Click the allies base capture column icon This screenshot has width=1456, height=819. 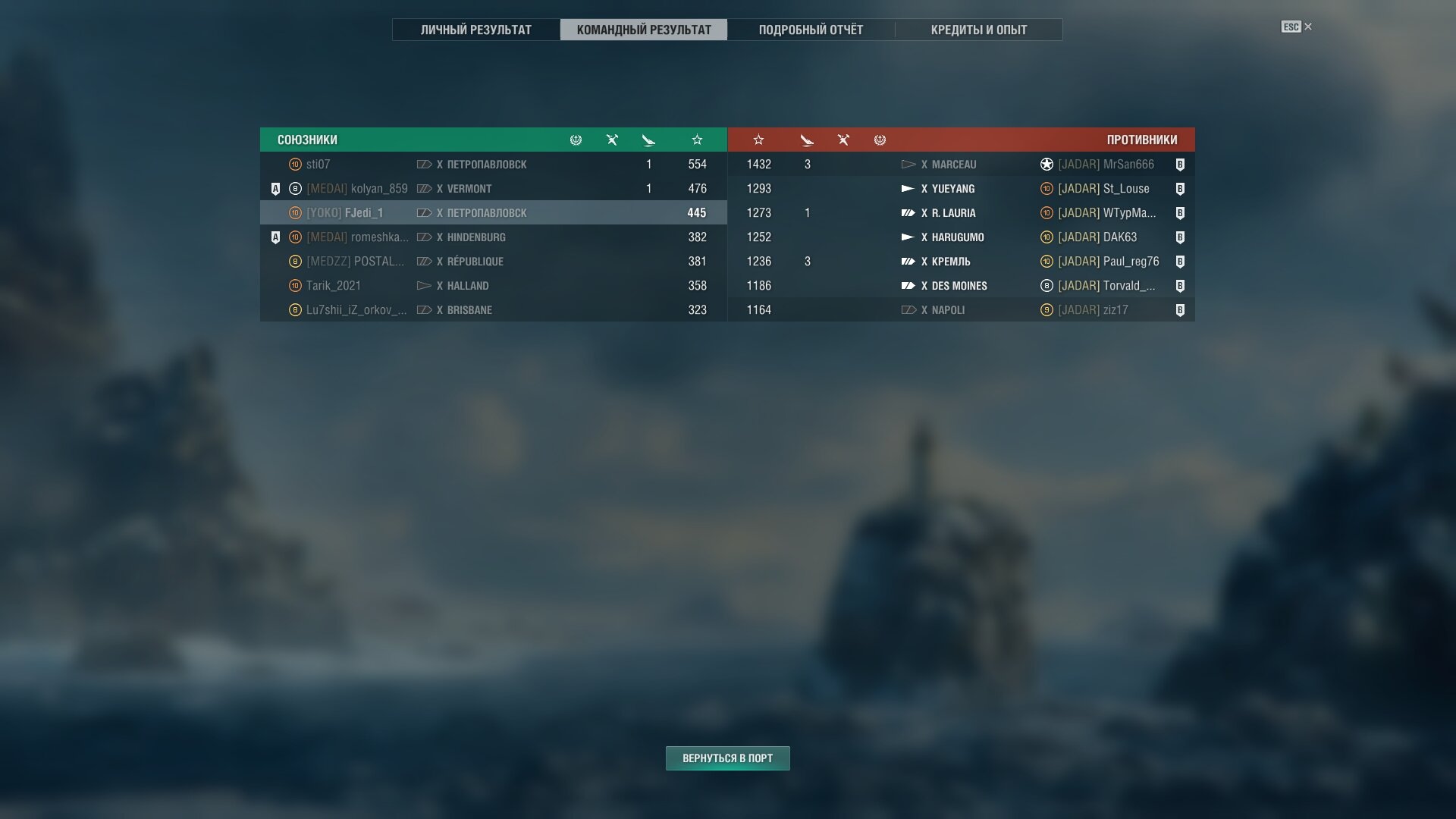point(576,140)
